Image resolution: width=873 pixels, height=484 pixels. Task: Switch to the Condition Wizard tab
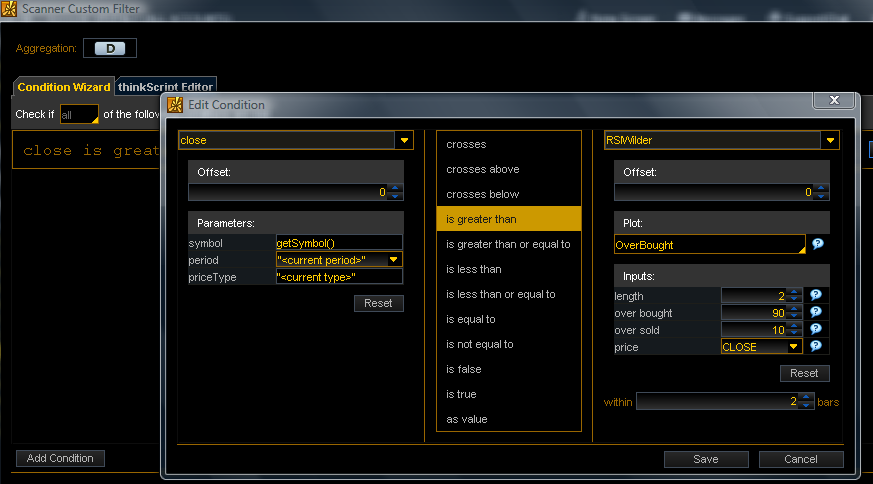(x=63, y=87)
